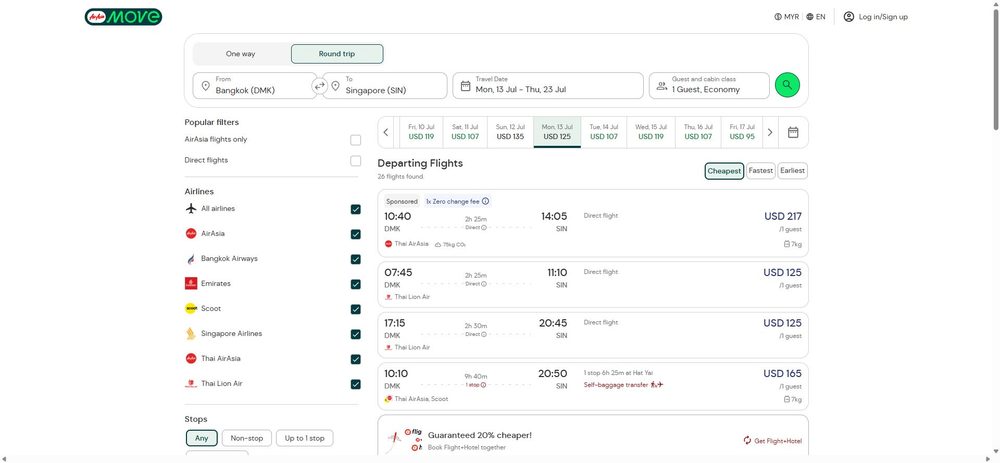The image size is (1000, 463).
Task: Open the calendar price view icon
Action: click(x=793, y=132)
